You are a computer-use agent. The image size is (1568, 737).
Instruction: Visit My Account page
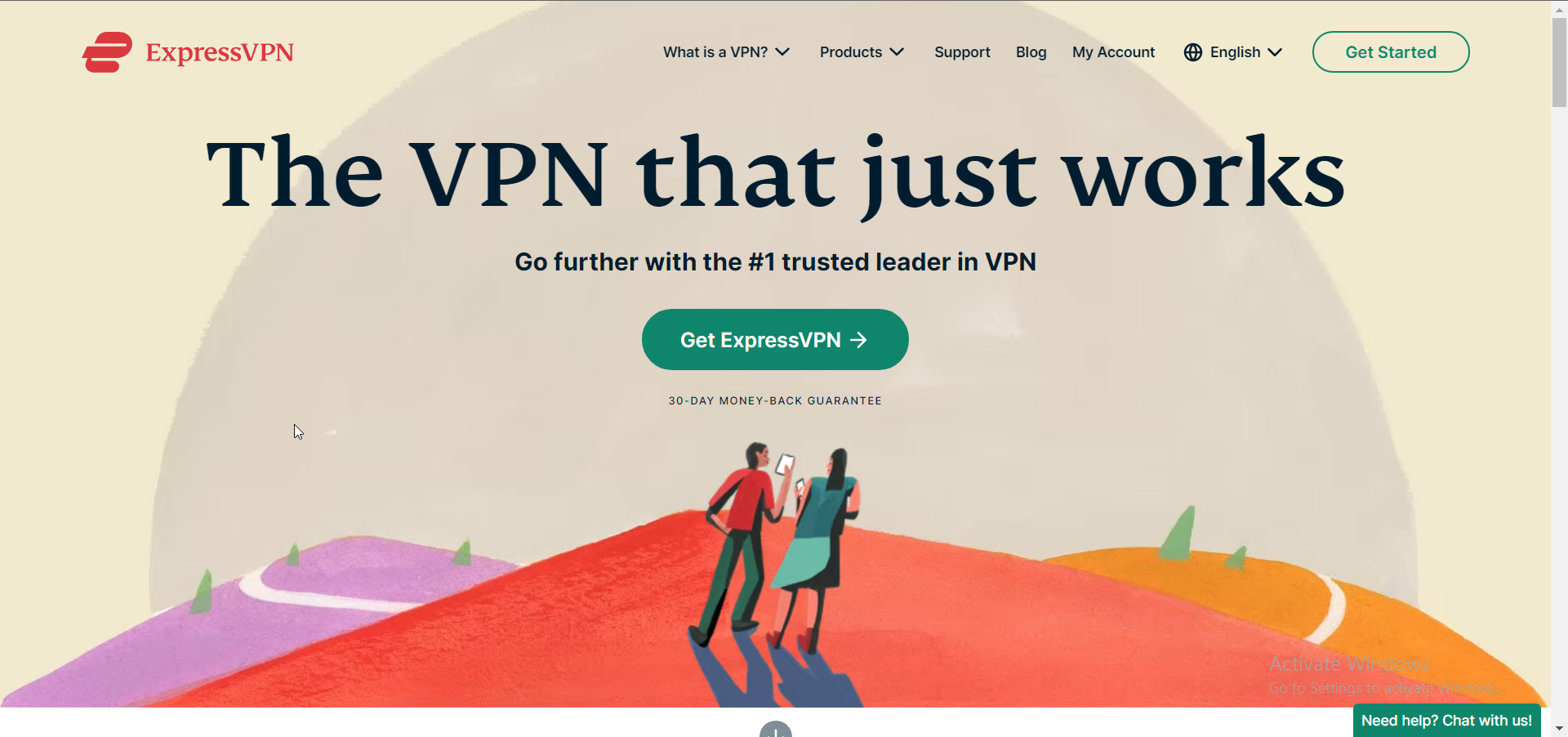pos(1113,52)
